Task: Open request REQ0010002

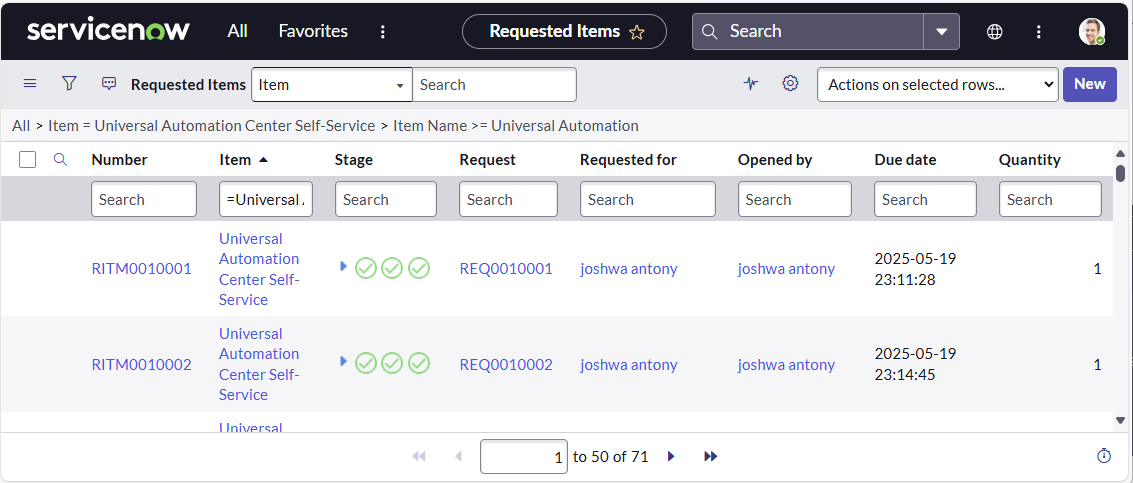Action: coord(506,364)
